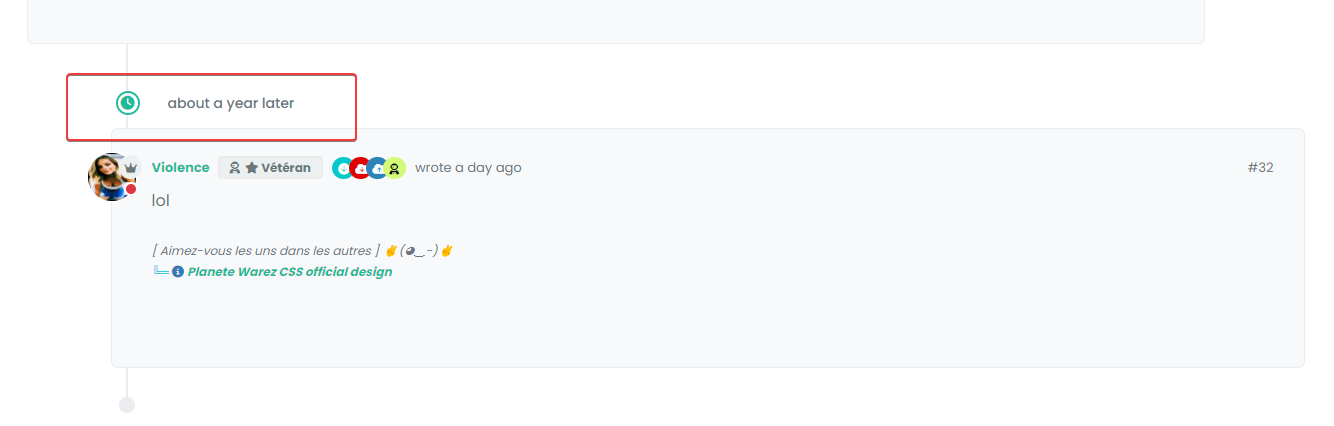Click the teal download badge icon
The width and height of the screenshot is (1334, 426).
[x=343, y=168]
